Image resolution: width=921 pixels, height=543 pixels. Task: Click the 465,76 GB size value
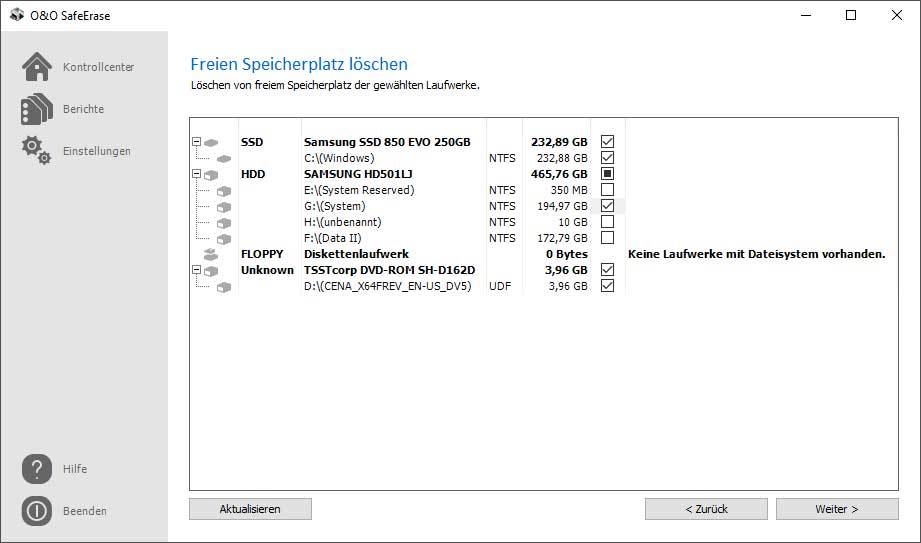pyautogui.click(x=559, y=174)
